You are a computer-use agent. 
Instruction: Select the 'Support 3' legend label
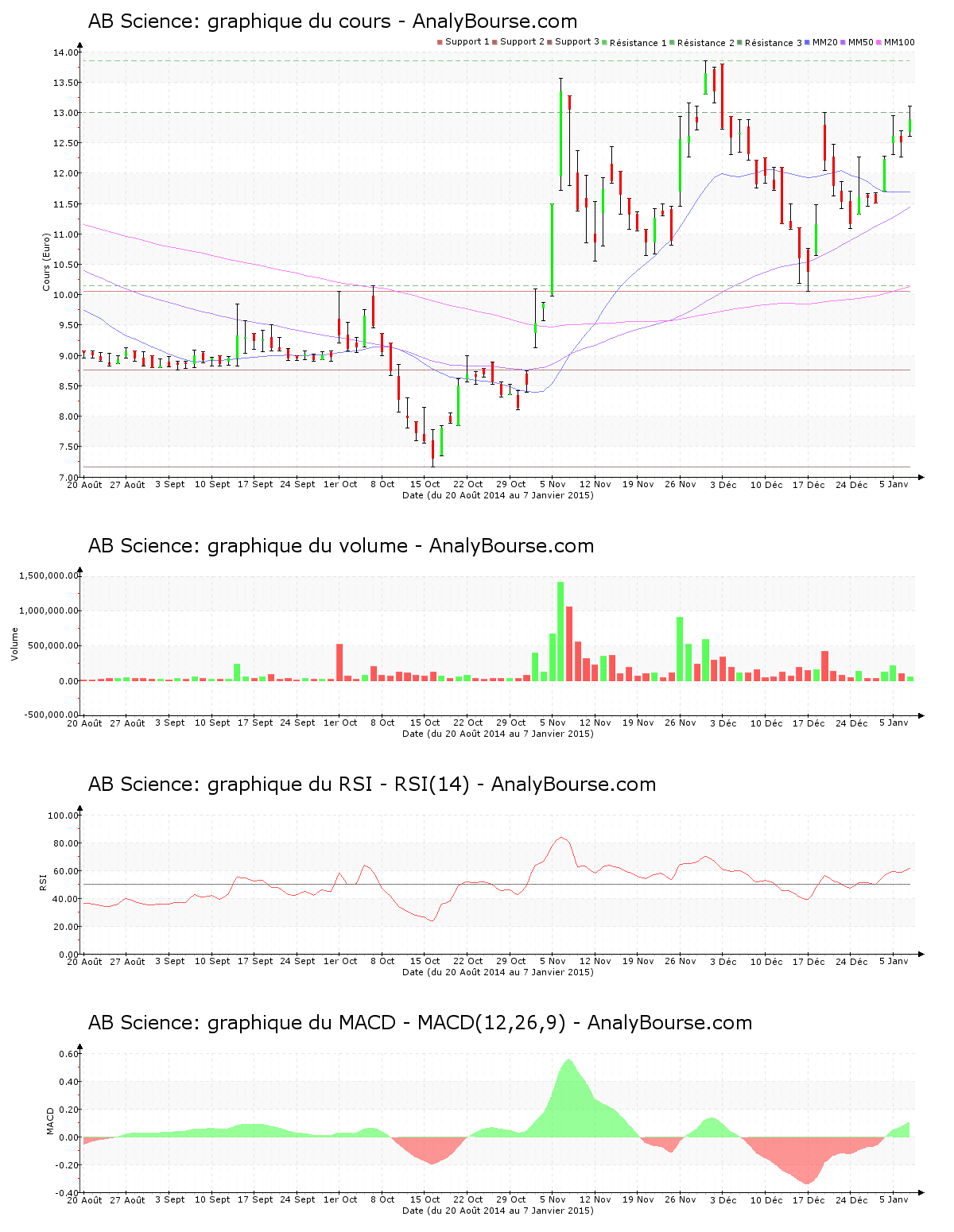pos(577,42)
